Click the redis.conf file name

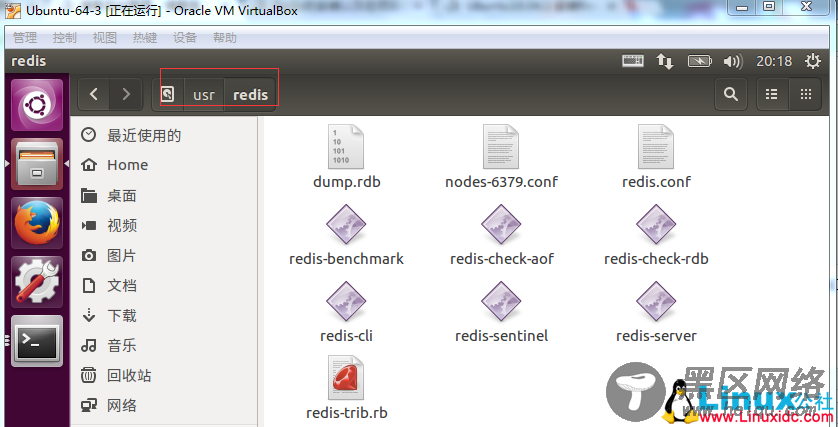tap(656, 182)
